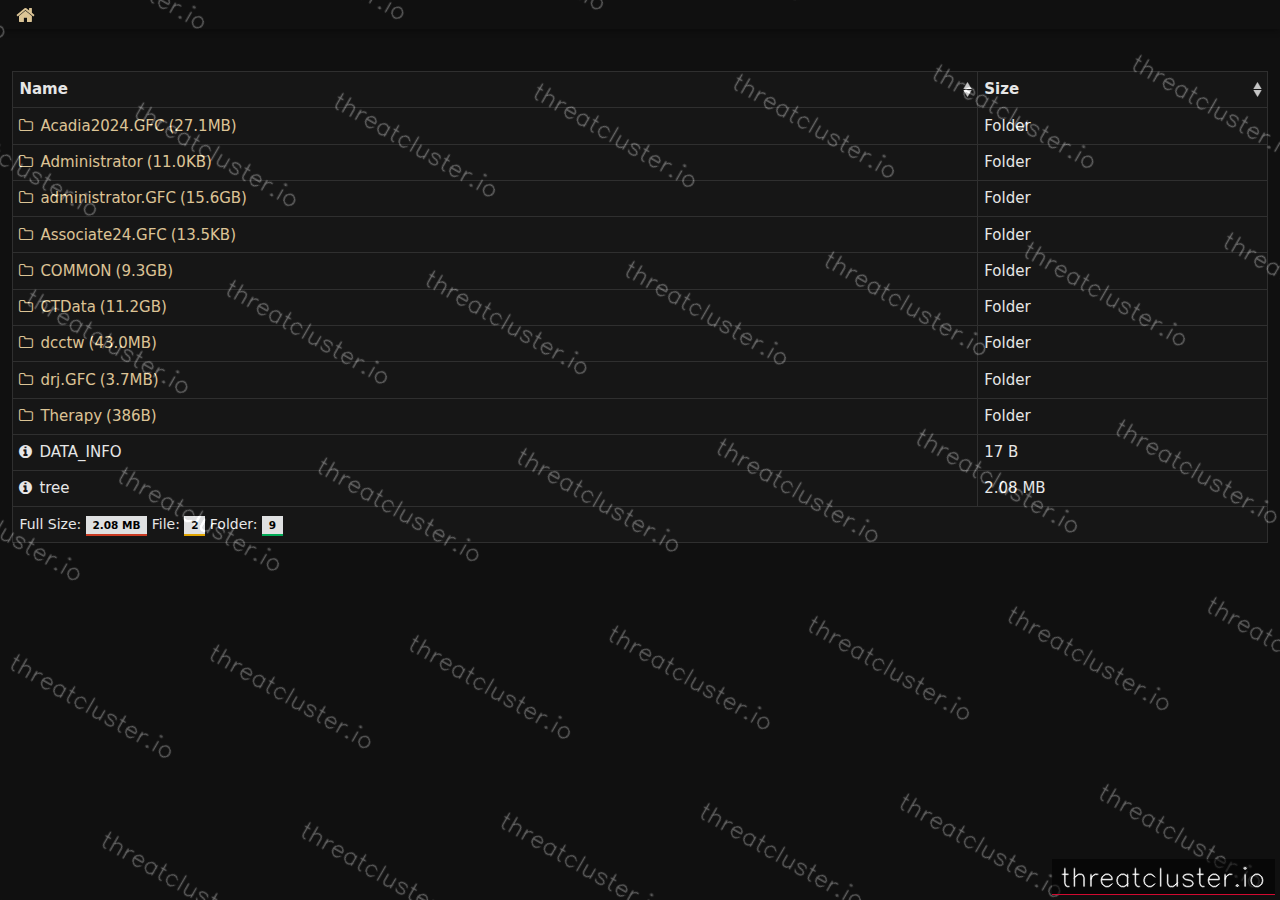Open the COMMON (9.3GB) folder
Screen dimensions: 1280x900
106,271
